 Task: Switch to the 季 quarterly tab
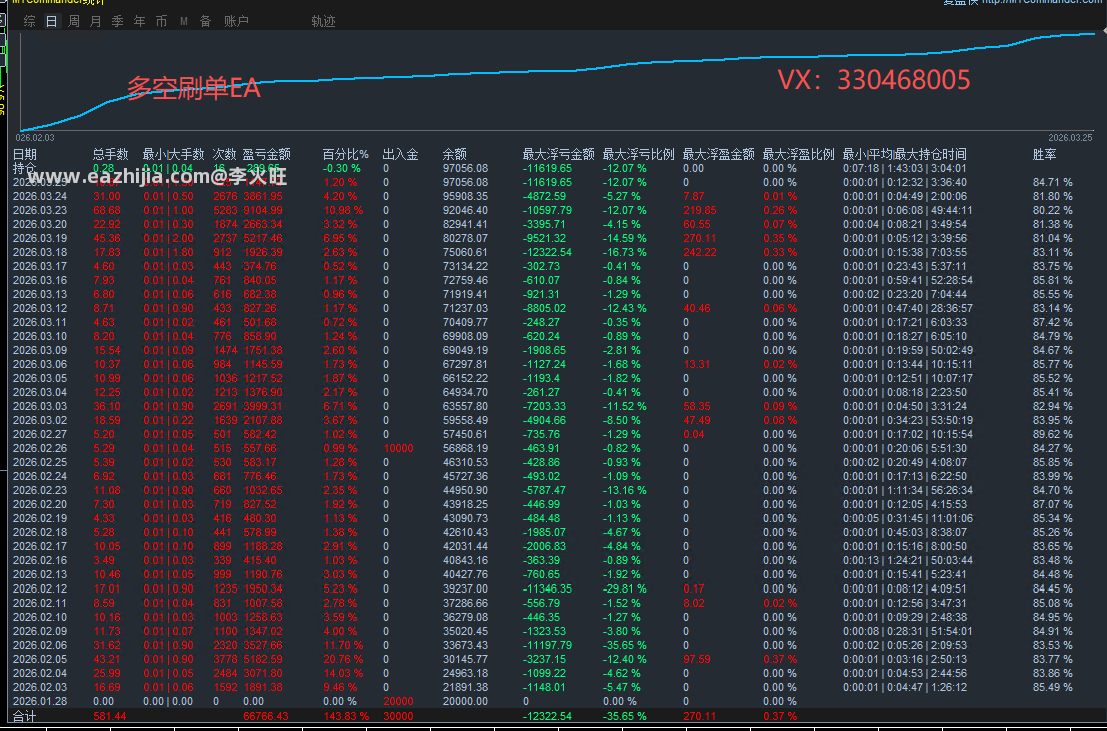click(118, 21)
